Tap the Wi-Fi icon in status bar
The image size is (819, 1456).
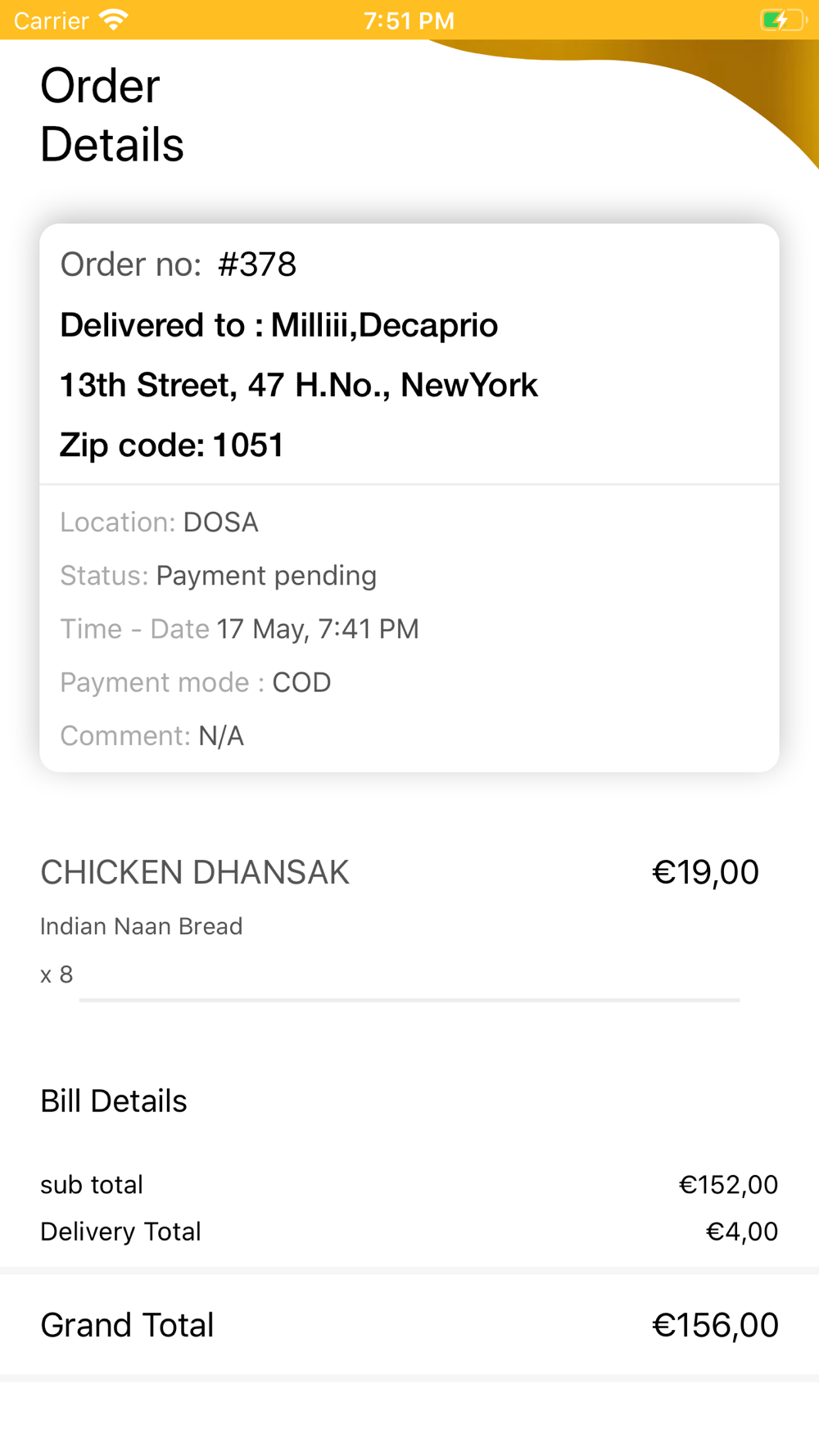click(x=114, y=20)
